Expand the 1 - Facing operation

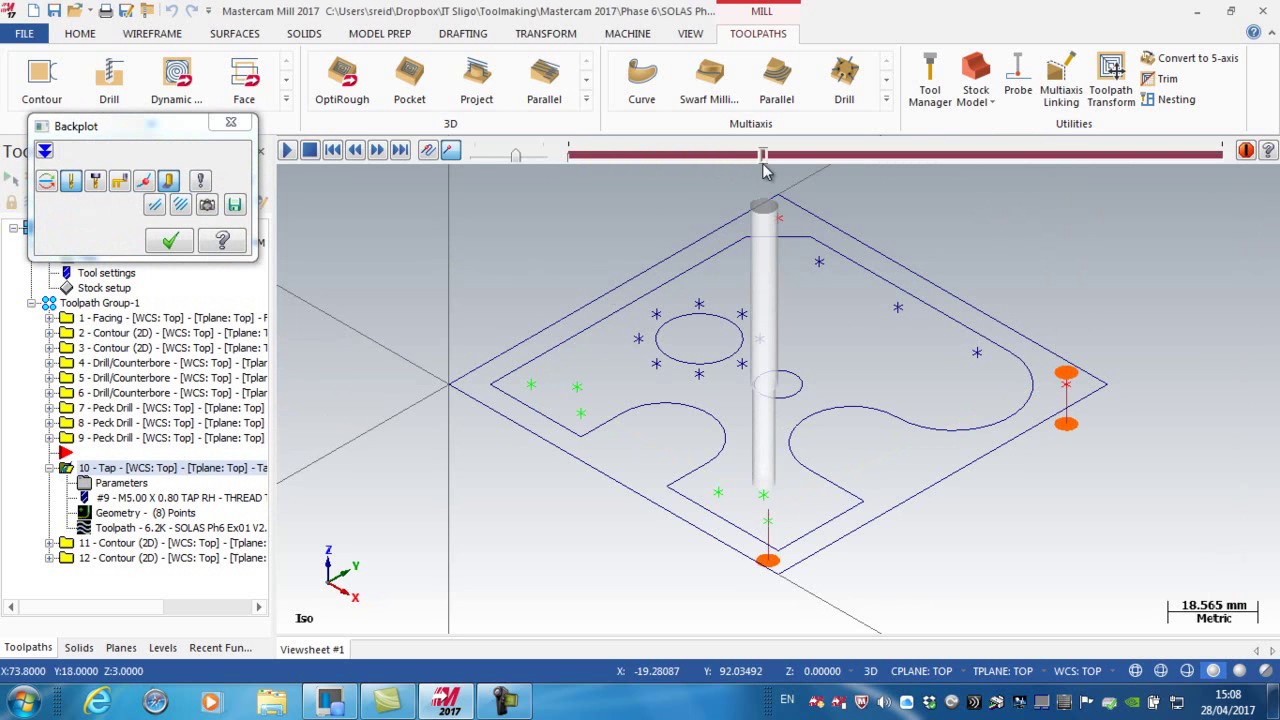click(50, 318)
